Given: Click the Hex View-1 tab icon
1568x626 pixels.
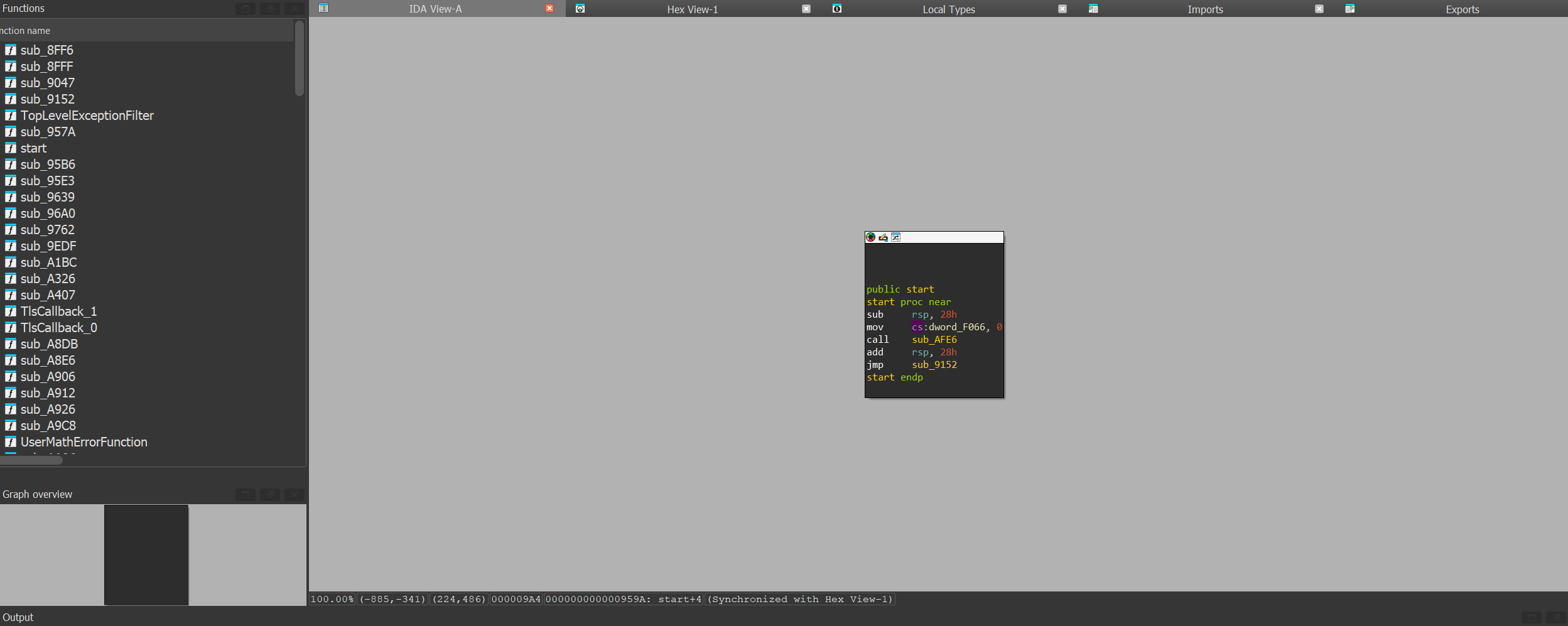Looking at the screenshot, I should tap(580, 9).
